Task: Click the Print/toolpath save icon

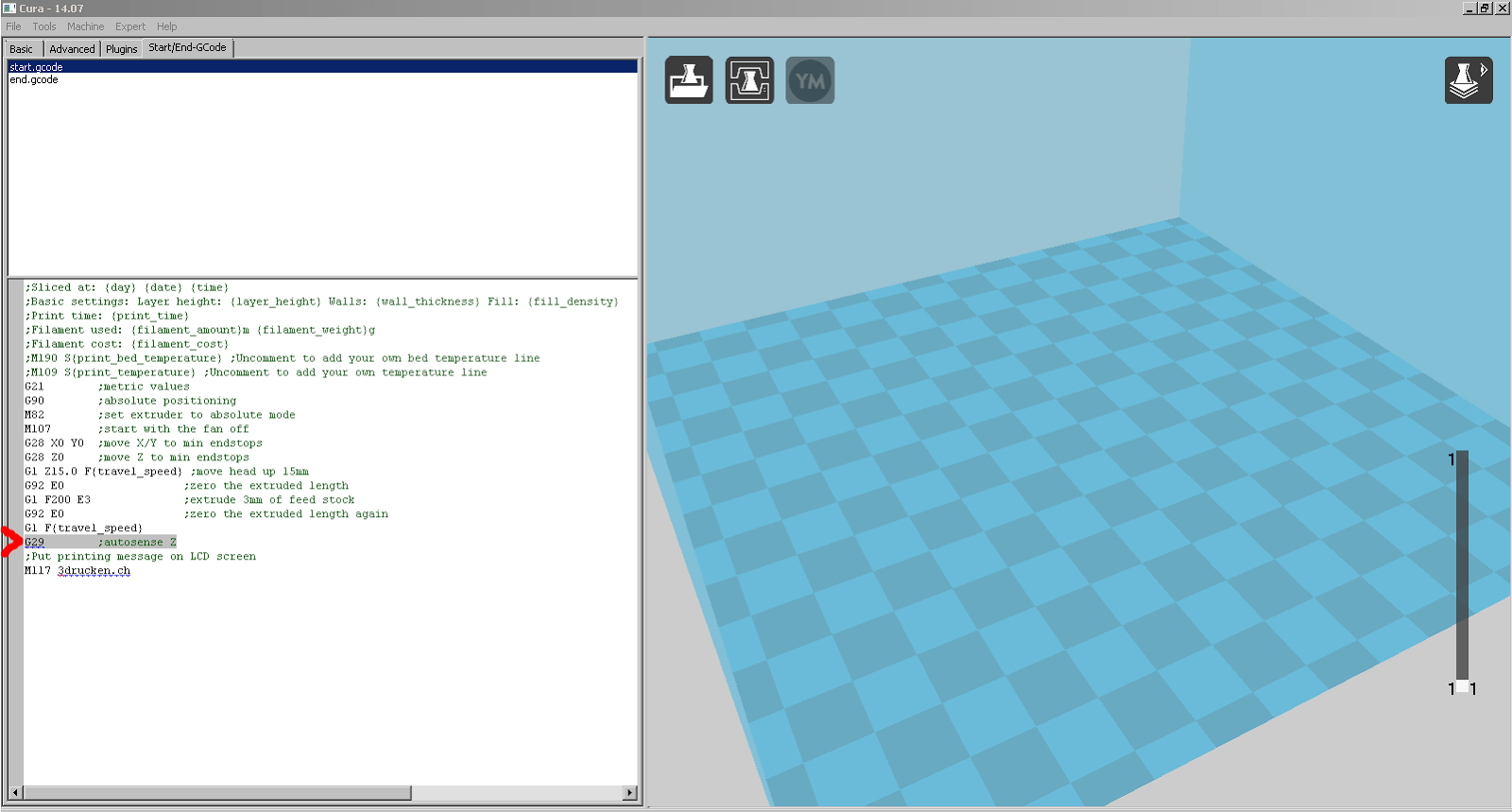Action: coord(749,80)
